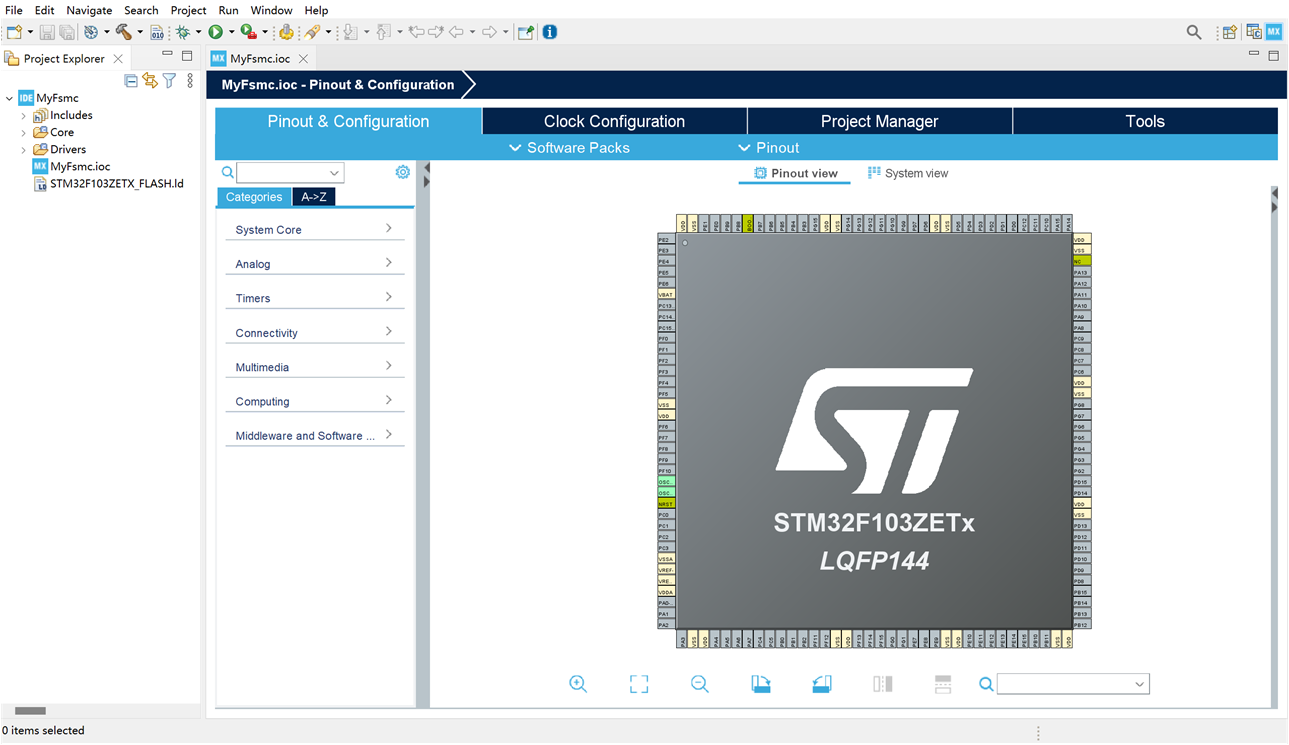
Task: Select STM32F103ZETX_FLASH.ld file
Action: [x=116, y=184]
